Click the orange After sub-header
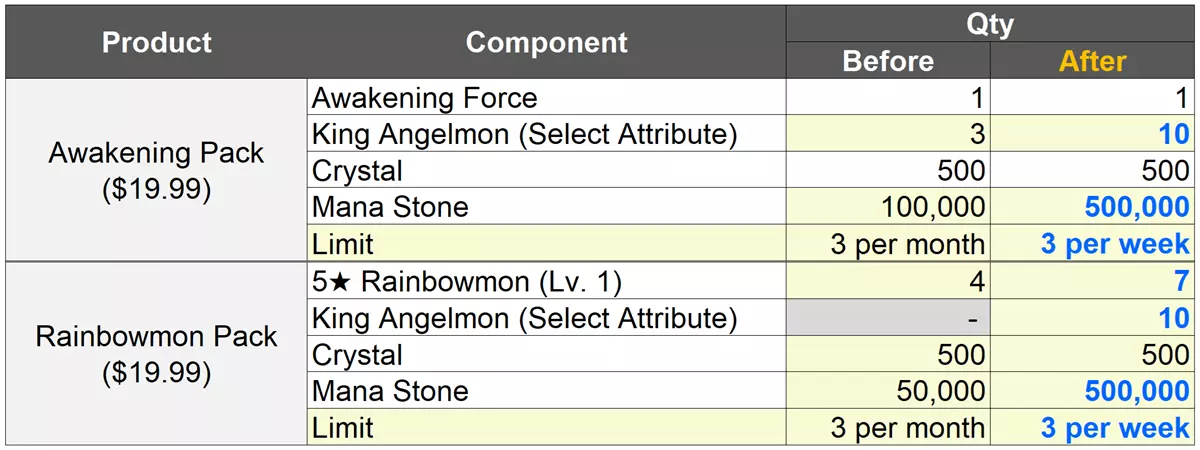This screenshot has height=450, width=1200. tap(1093, 62)
